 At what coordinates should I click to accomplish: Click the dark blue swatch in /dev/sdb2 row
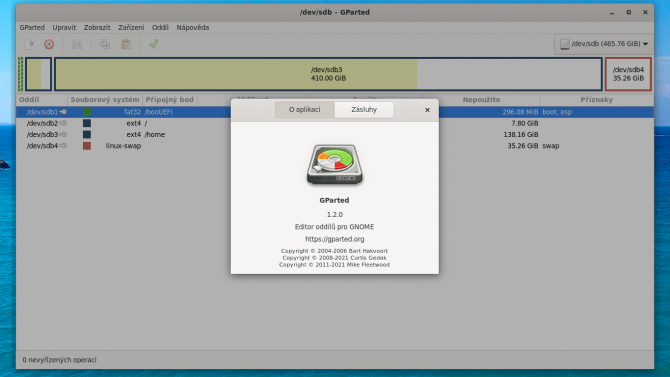point(87,123)
